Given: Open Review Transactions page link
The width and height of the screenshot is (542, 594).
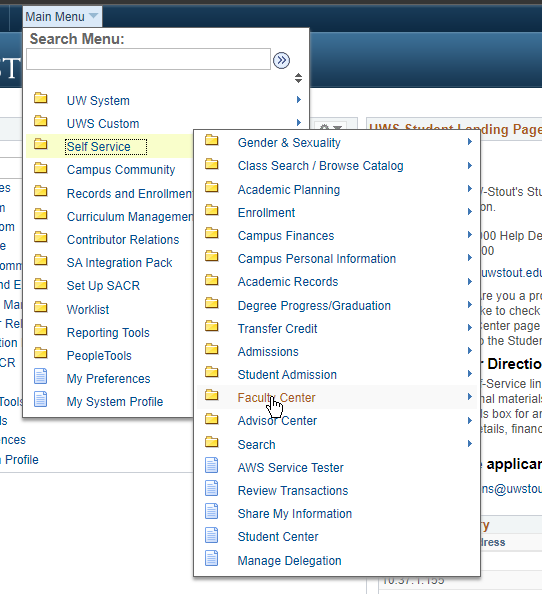Looking at the screenshot, I should (293, 491).
